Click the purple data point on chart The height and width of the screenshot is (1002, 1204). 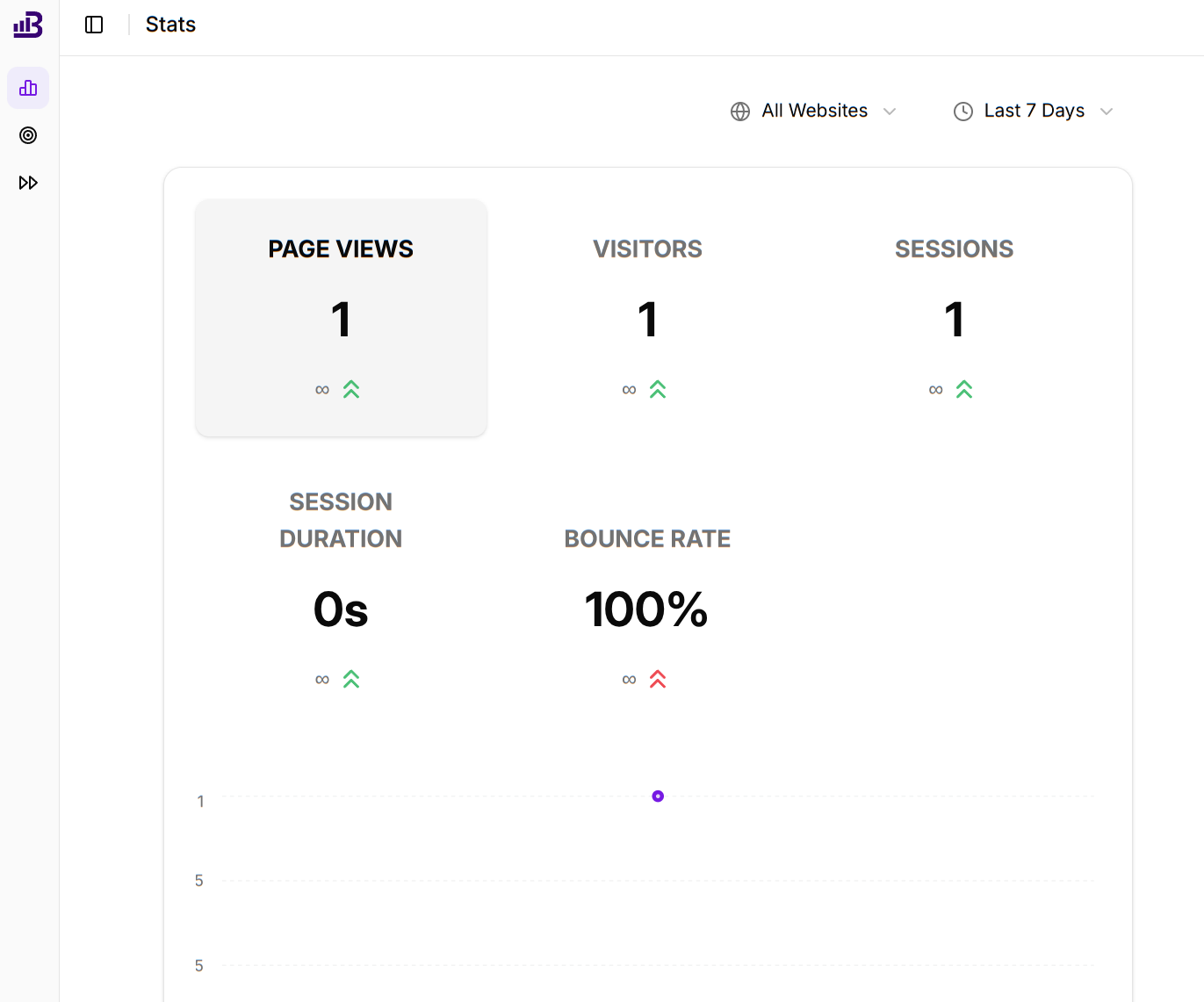pyautogui.click(x=658, y=797)
